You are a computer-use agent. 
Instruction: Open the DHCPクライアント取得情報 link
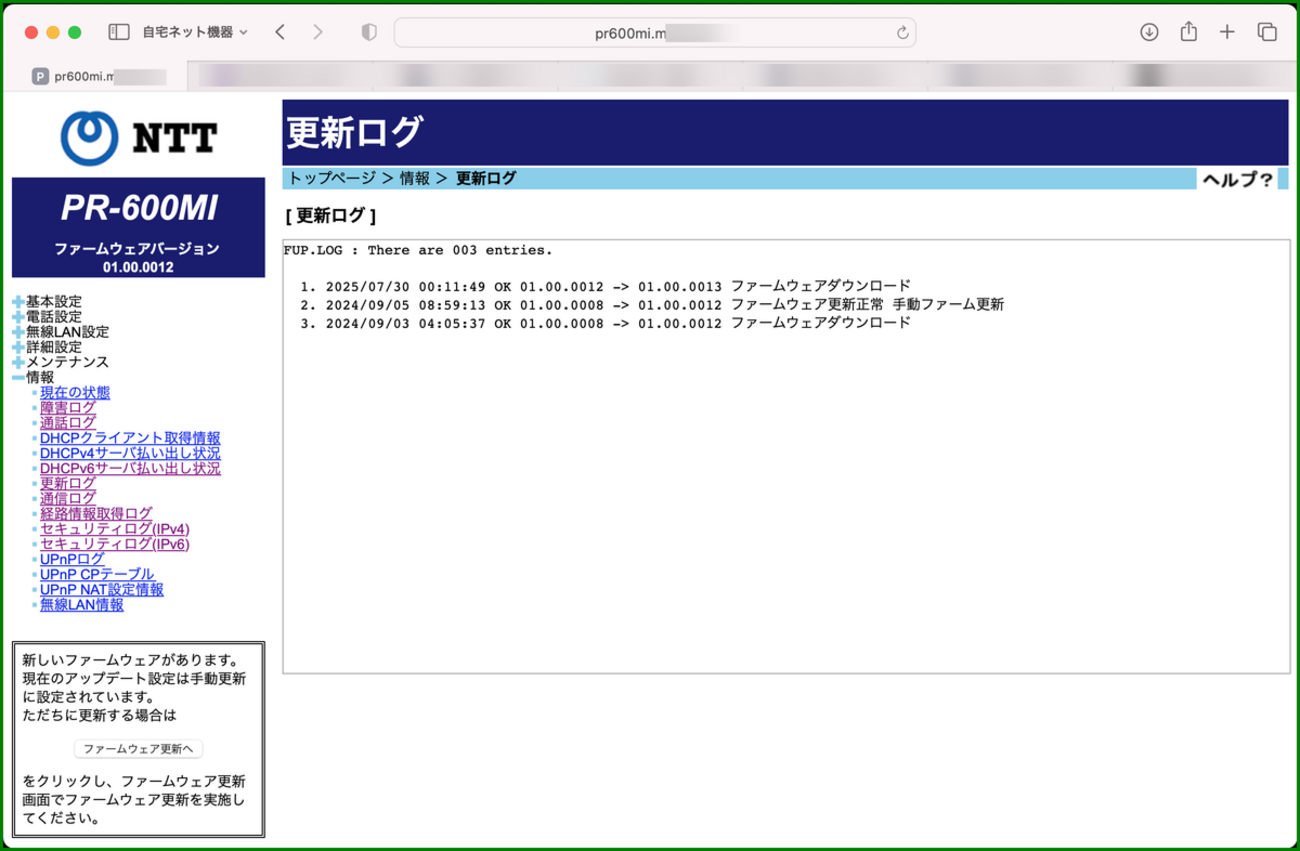130,438
